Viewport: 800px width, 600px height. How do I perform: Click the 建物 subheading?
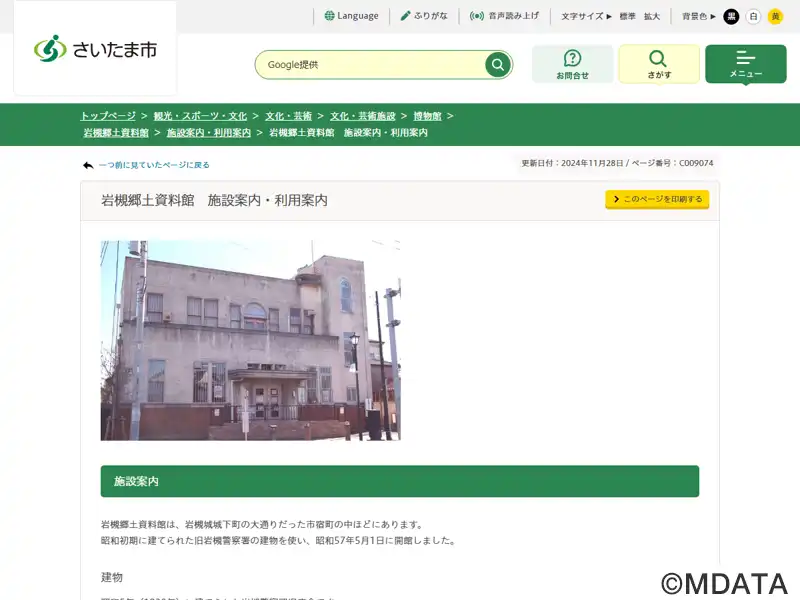point(112,578)
